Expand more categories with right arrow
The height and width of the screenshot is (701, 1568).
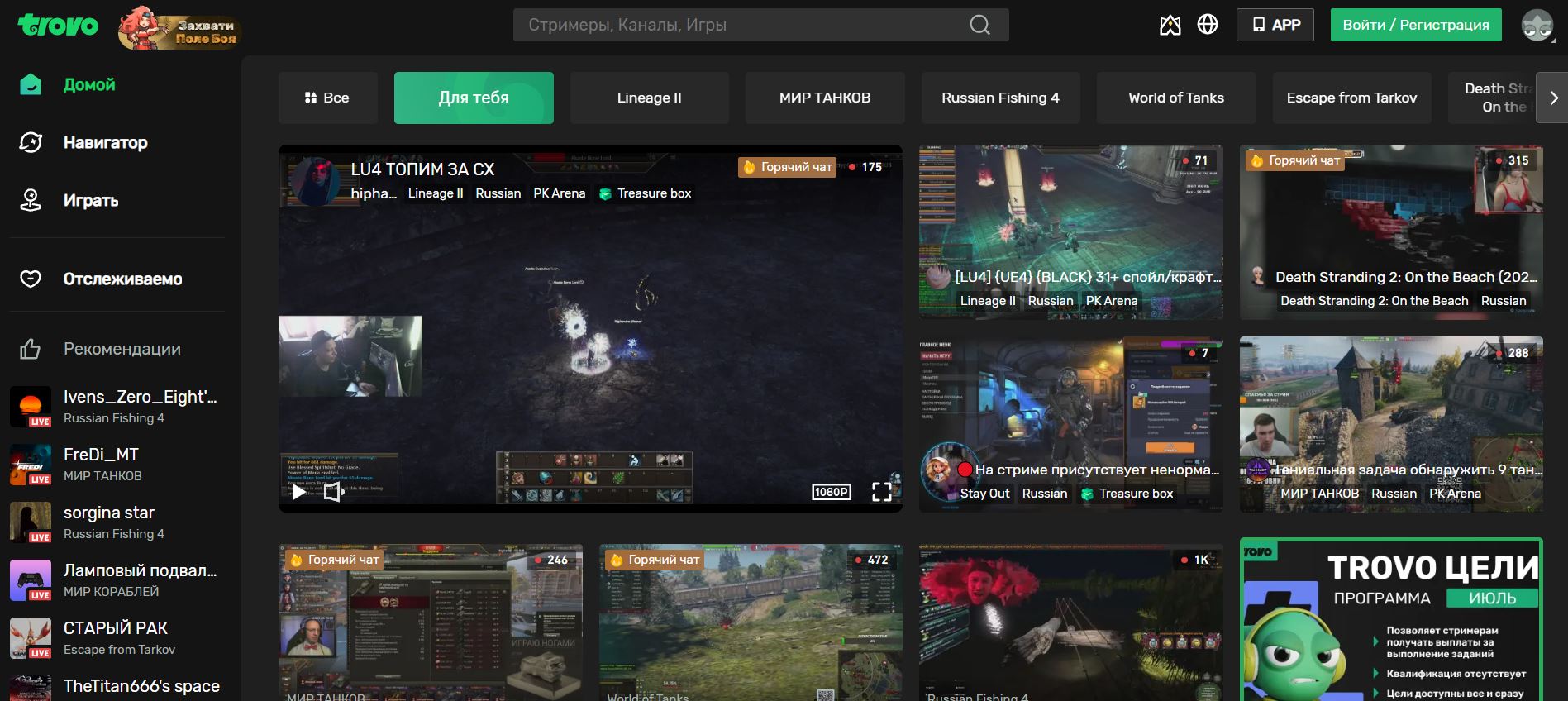[1552, 98]
